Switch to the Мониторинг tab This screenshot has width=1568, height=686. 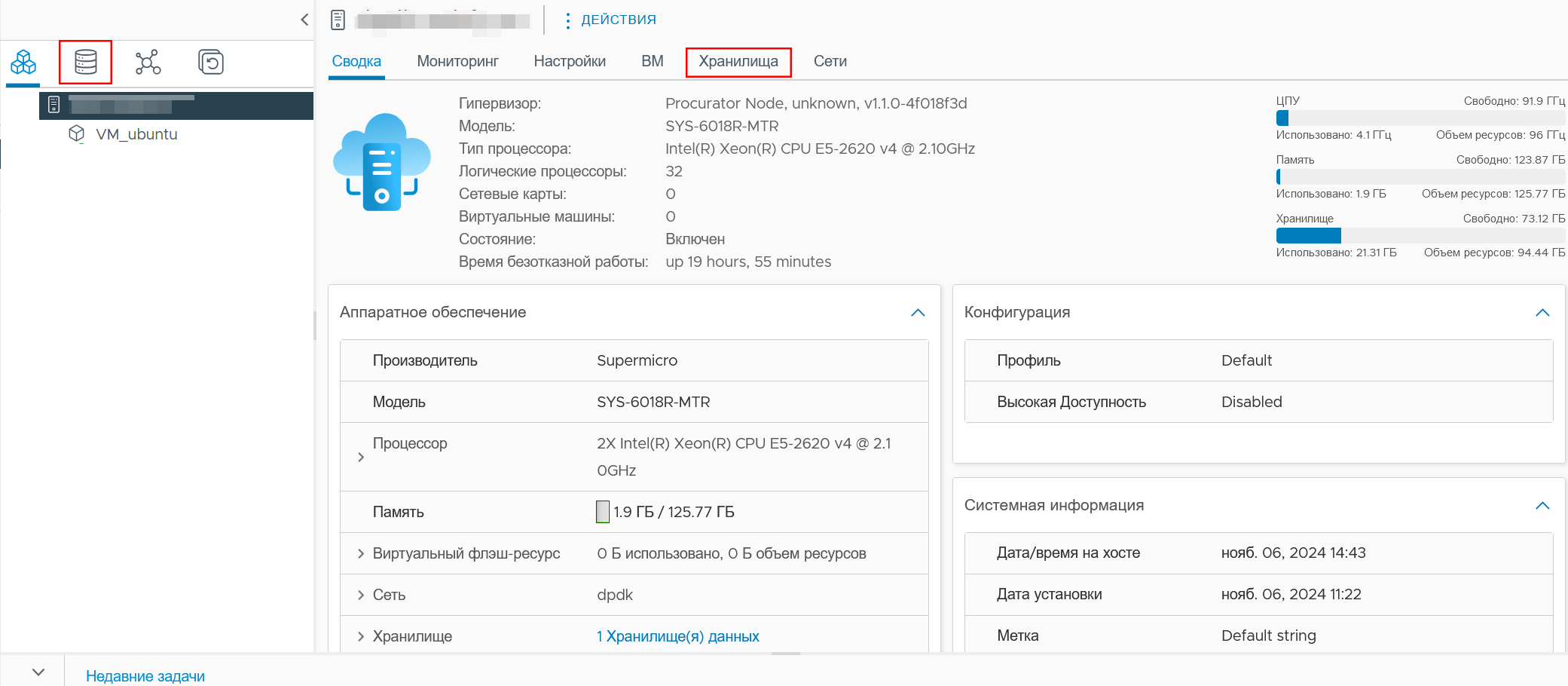[458, 61]
